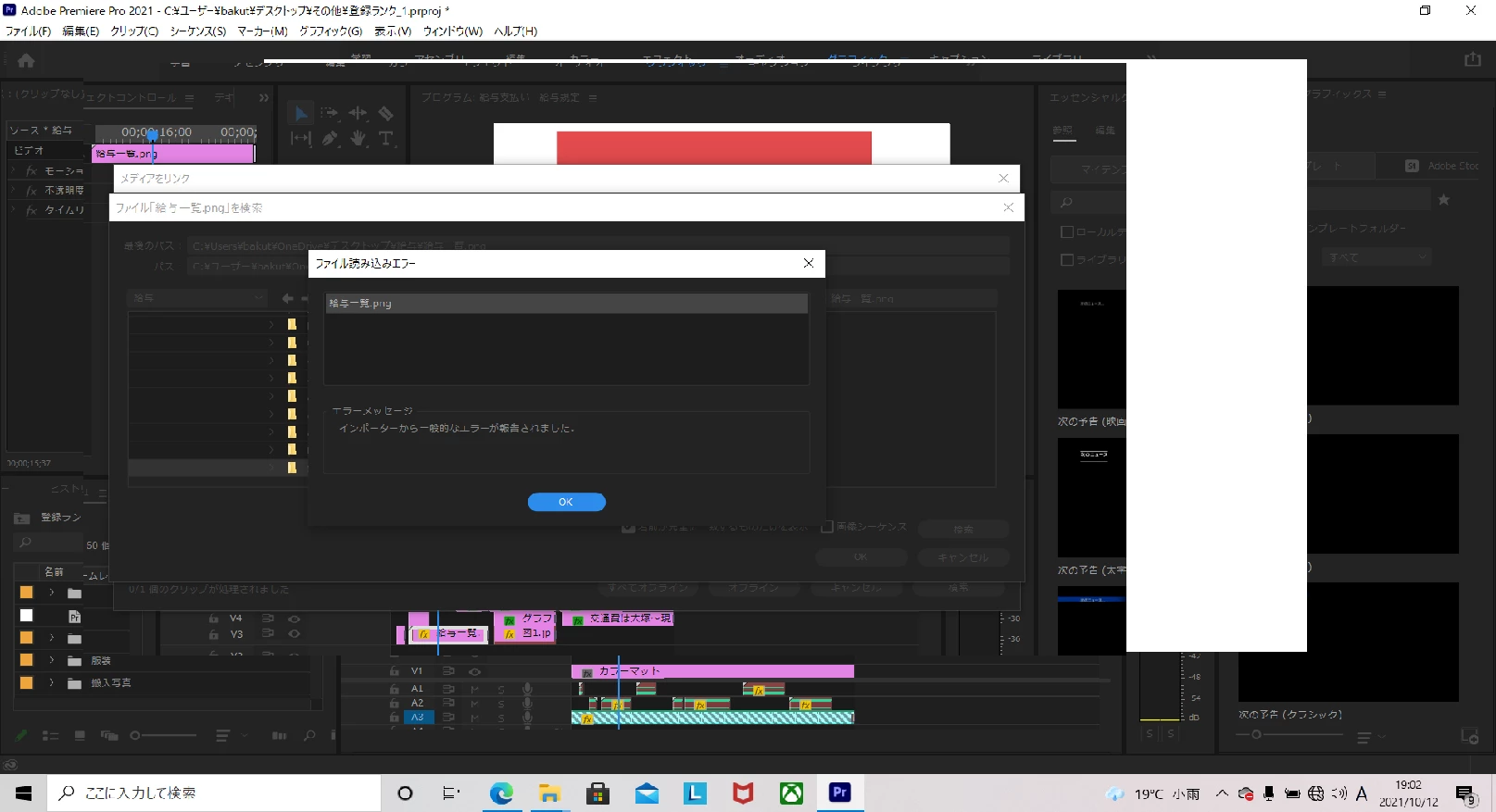Image resolution: width=1496 pixels, height=812 pixels.
Task: Go to the Premiere Home screen icon
Action: (x=26, y=60)
